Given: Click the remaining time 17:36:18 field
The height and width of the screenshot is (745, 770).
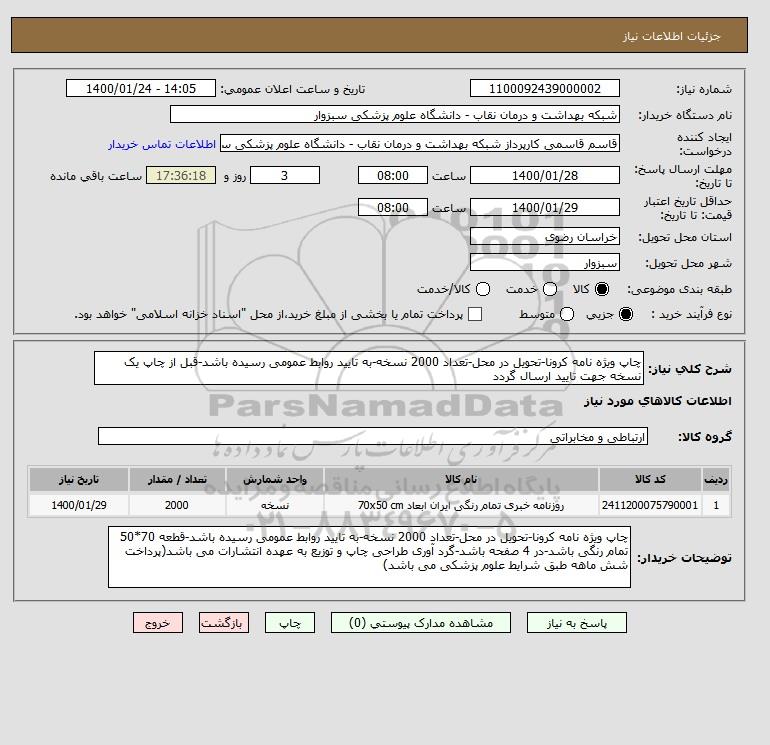Looking at the screenshot, I should [x=181, y=175].
